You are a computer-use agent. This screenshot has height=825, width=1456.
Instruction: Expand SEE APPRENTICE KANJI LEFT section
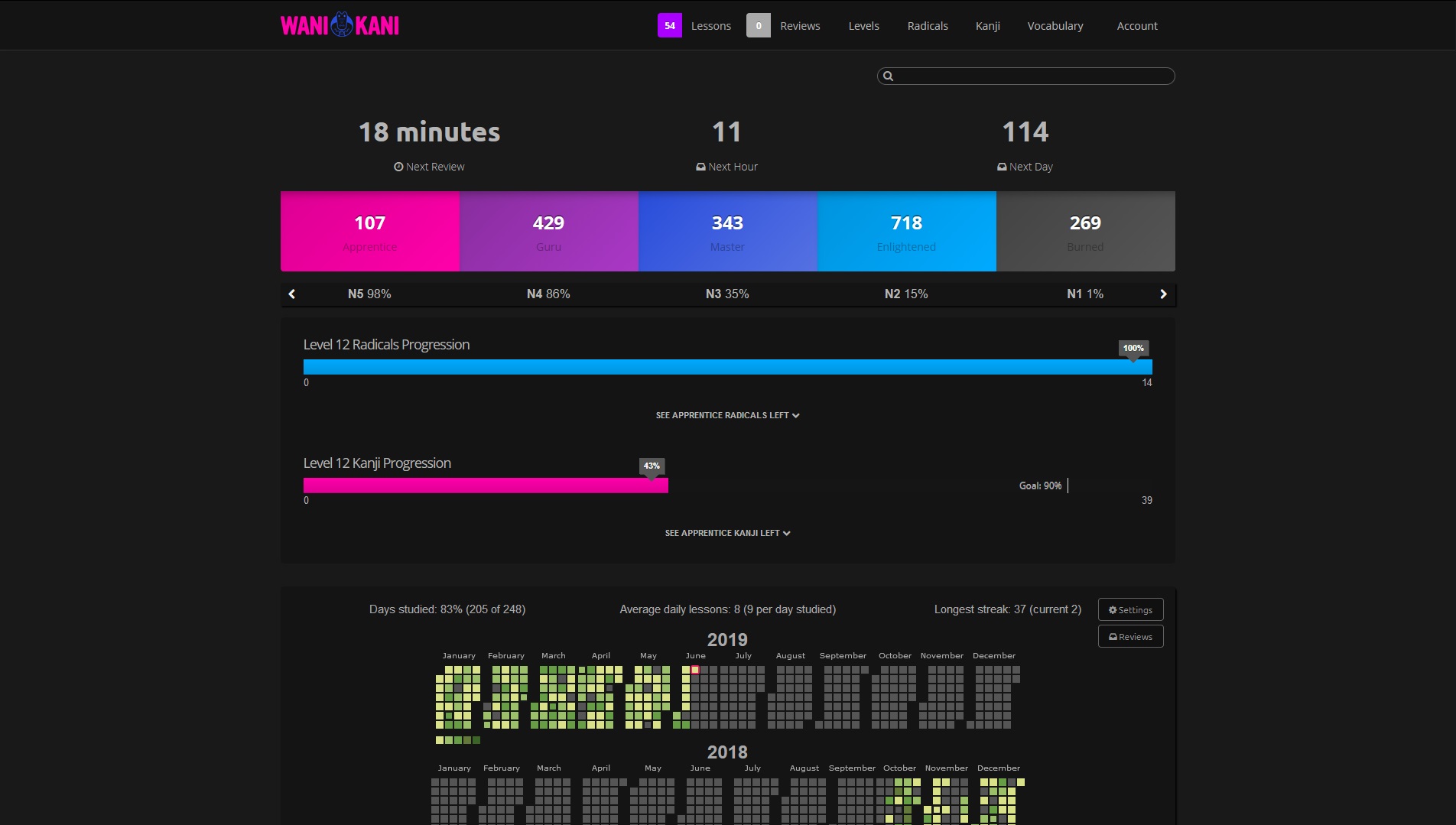[x=726, y=533]
